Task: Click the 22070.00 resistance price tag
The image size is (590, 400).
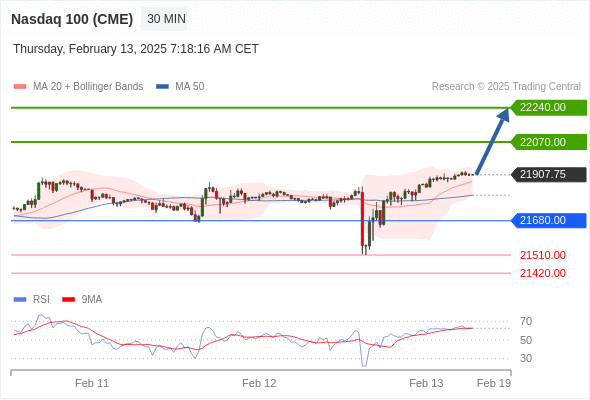Action: tap(549, 142)
